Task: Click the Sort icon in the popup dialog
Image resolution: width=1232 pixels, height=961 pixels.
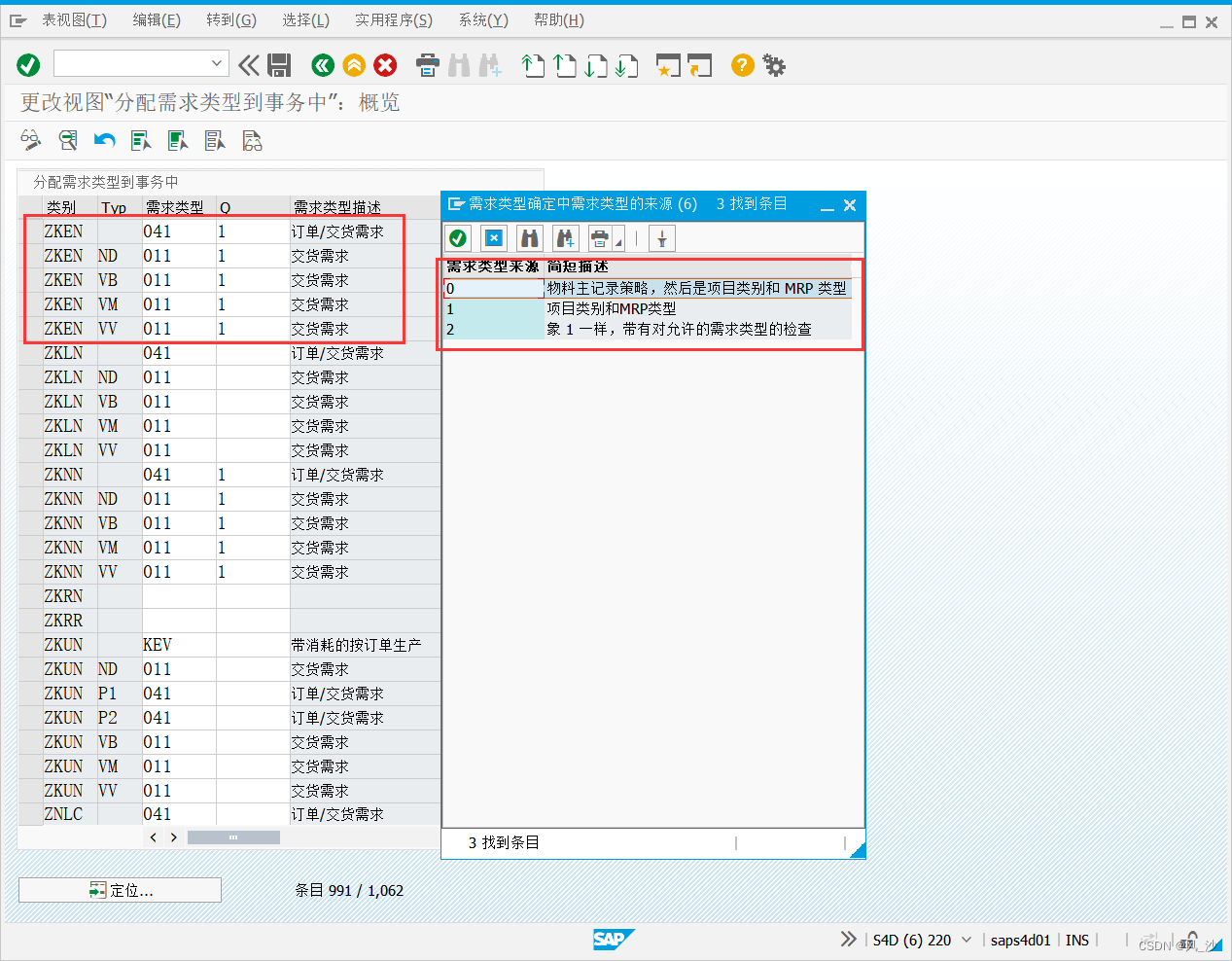Action: click(x=662, y=237)
